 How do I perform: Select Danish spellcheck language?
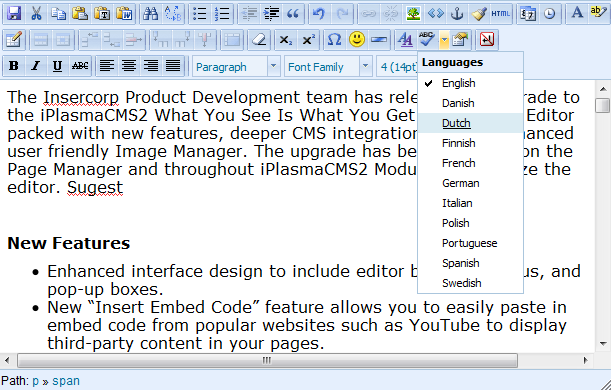click(470, 103)
